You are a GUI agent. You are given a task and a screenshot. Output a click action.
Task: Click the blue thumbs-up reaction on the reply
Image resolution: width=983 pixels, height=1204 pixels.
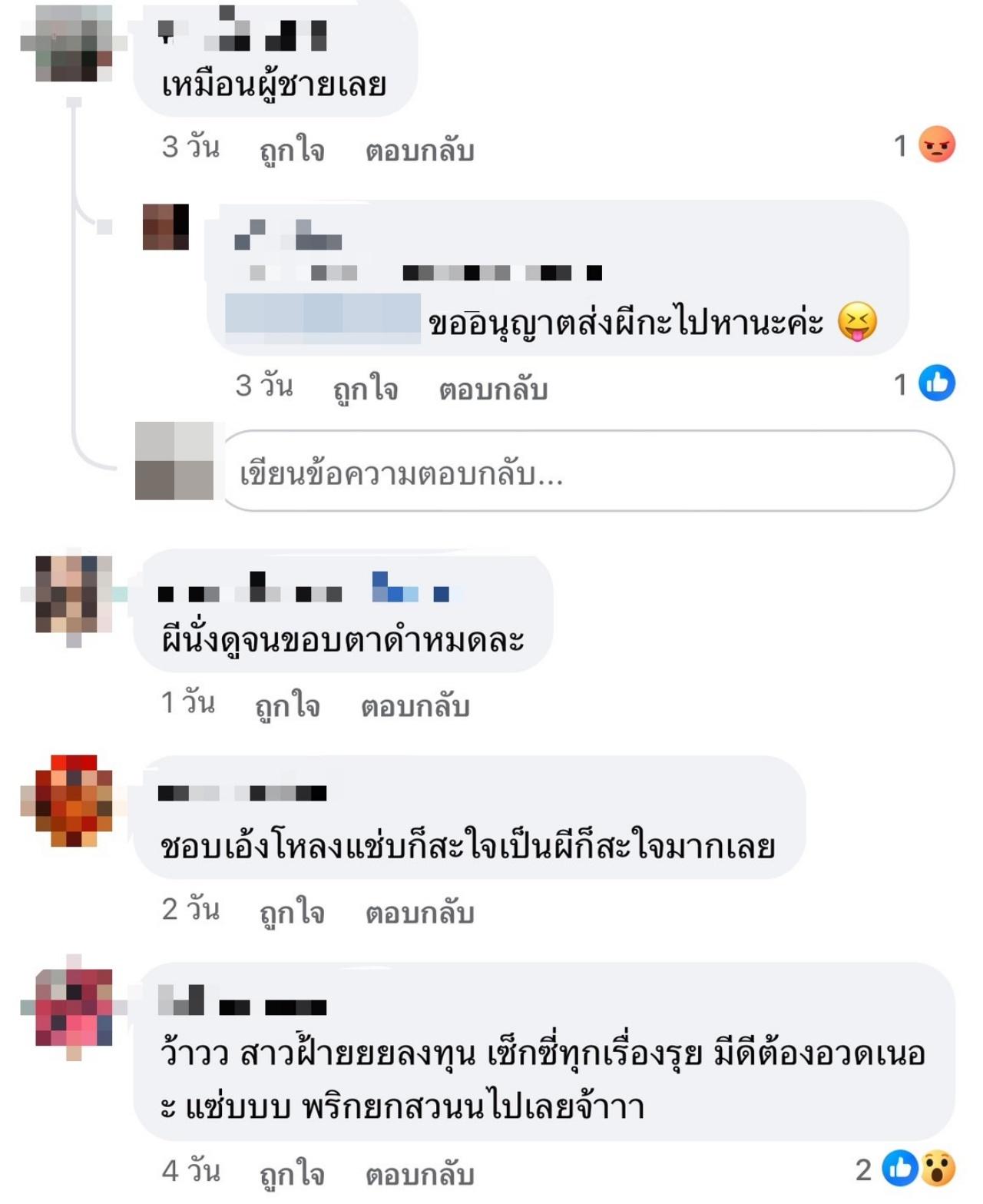click(937, 383)
